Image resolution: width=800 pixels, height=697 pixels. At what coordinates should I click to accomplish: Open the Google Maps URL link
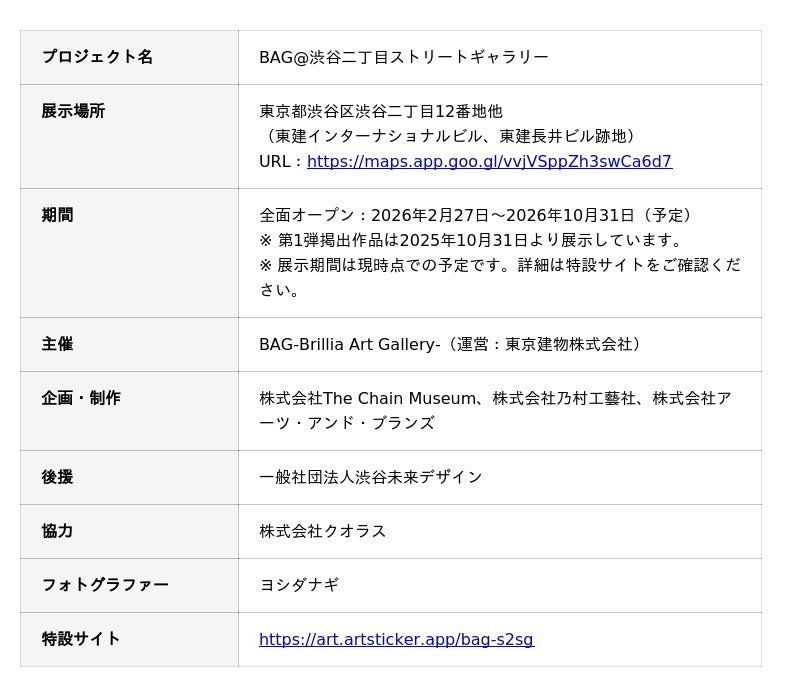[489, 162]
